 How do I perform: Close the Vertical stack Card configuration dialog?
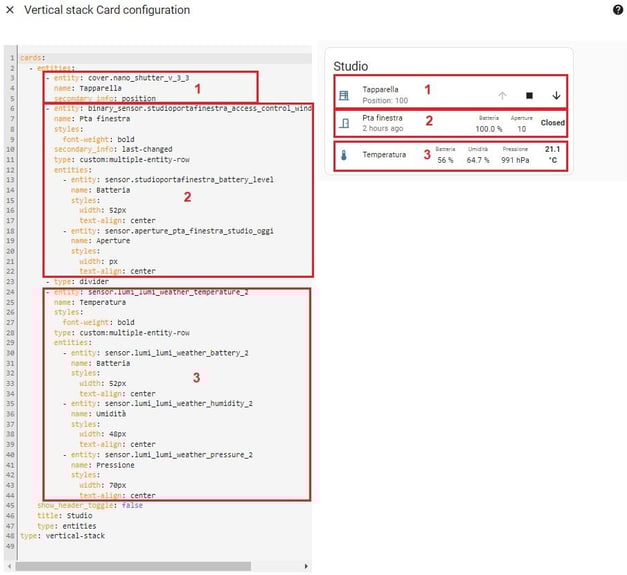point(10,10)
